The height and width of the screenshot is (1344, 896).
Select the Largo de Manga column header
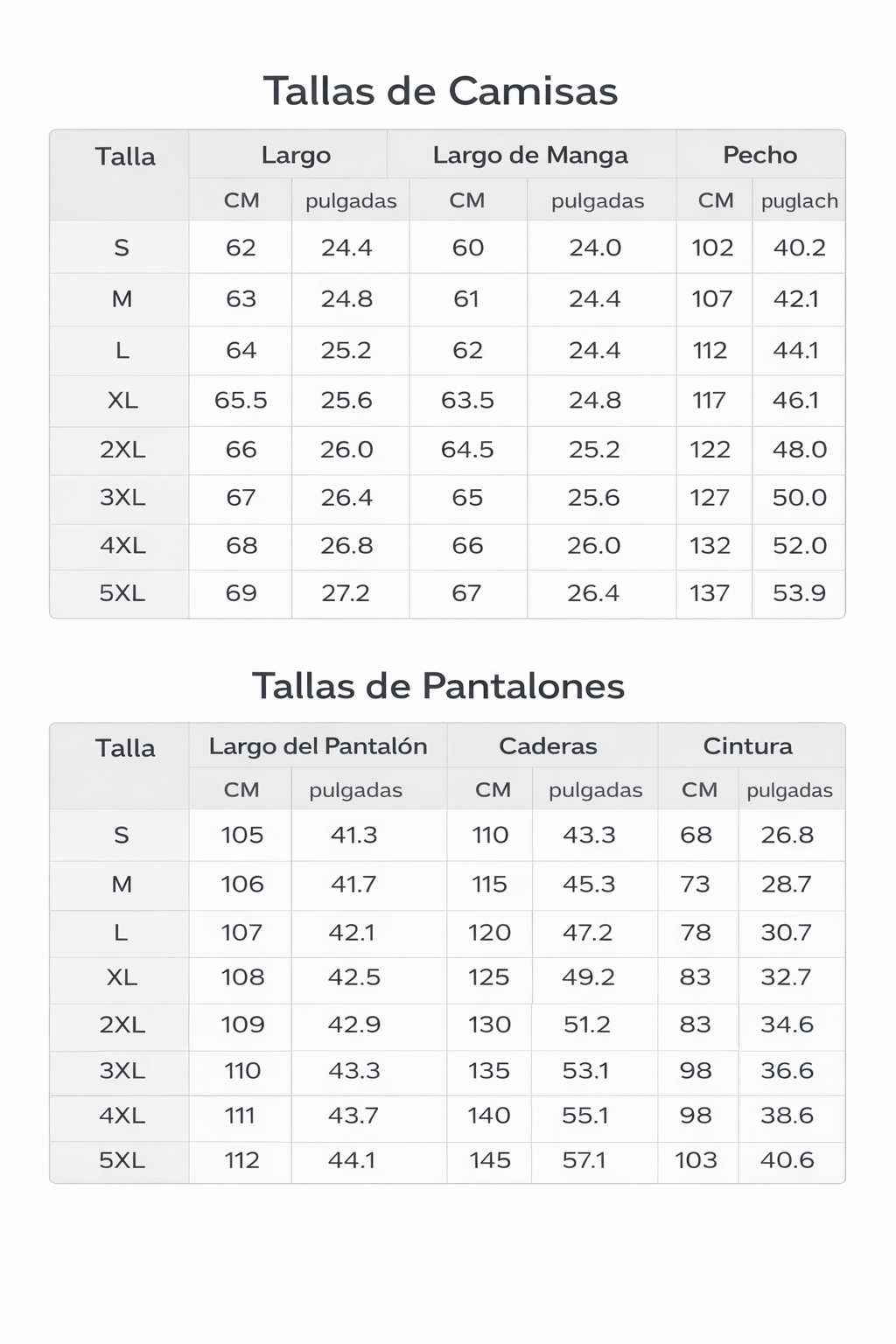pos(530,156)
